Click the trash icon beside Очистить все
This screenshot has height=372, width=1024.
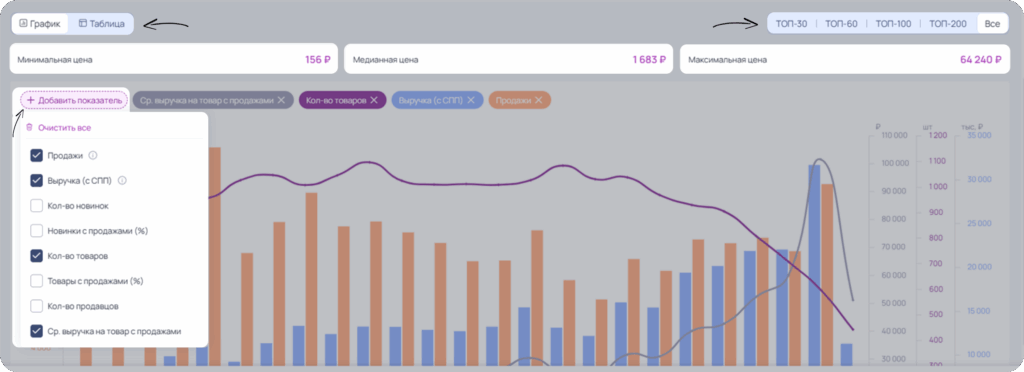coord(29,128)
